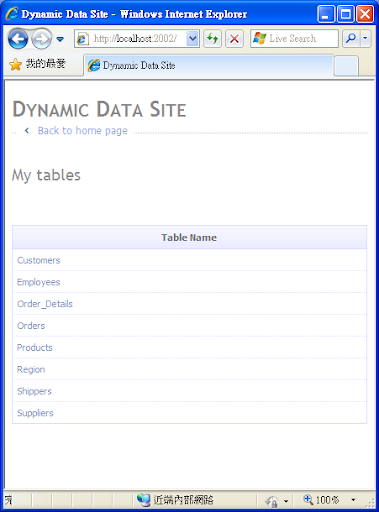Click the My tables heading
379x512 pixels.
pyautogui.click(x=46, y=175)
